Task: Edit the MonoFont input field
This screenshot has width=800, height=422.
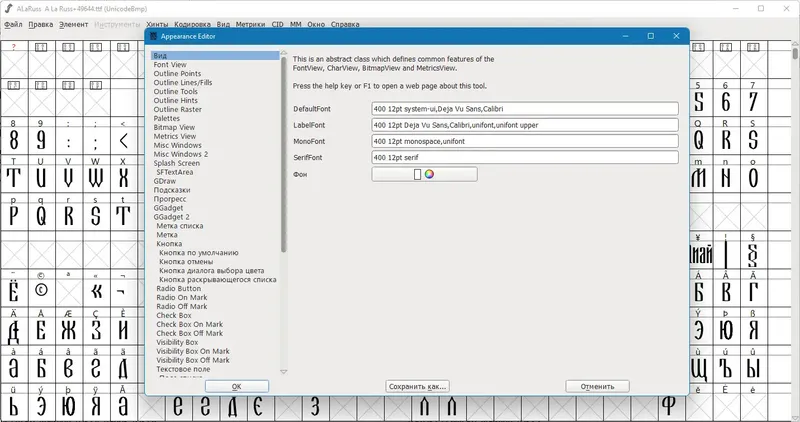Action: [525, 141]
